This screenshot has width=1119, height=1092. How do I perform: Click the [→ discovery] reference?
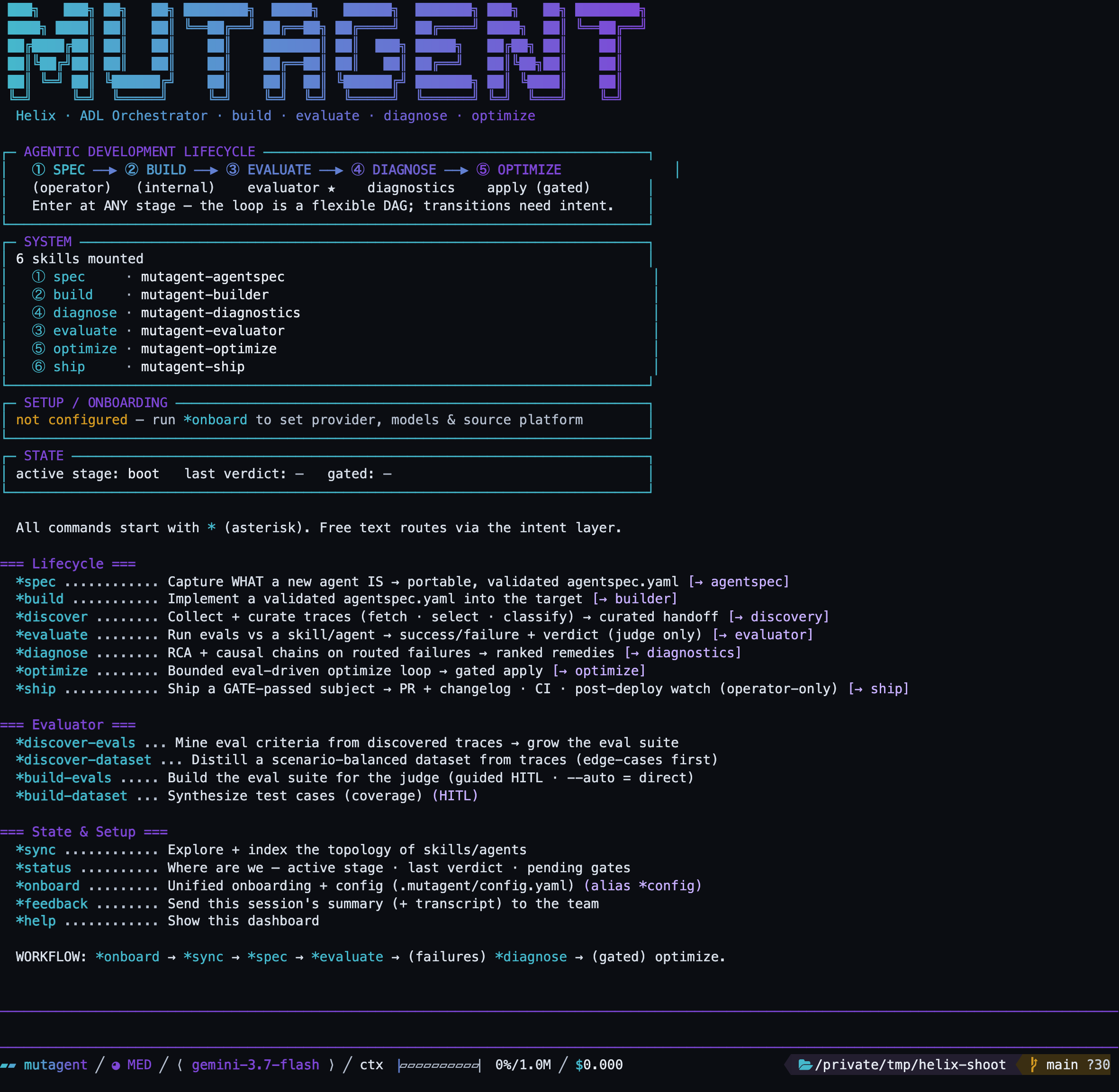point(779,617)
